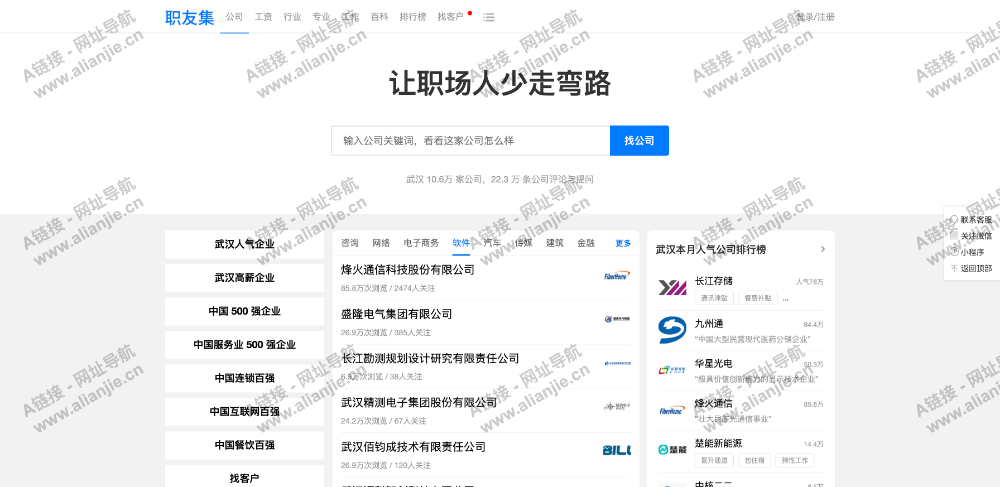Open 登录/注册 login link
Image resolution: width=1000 pixels, height=487 pixels.
(815, 17)
